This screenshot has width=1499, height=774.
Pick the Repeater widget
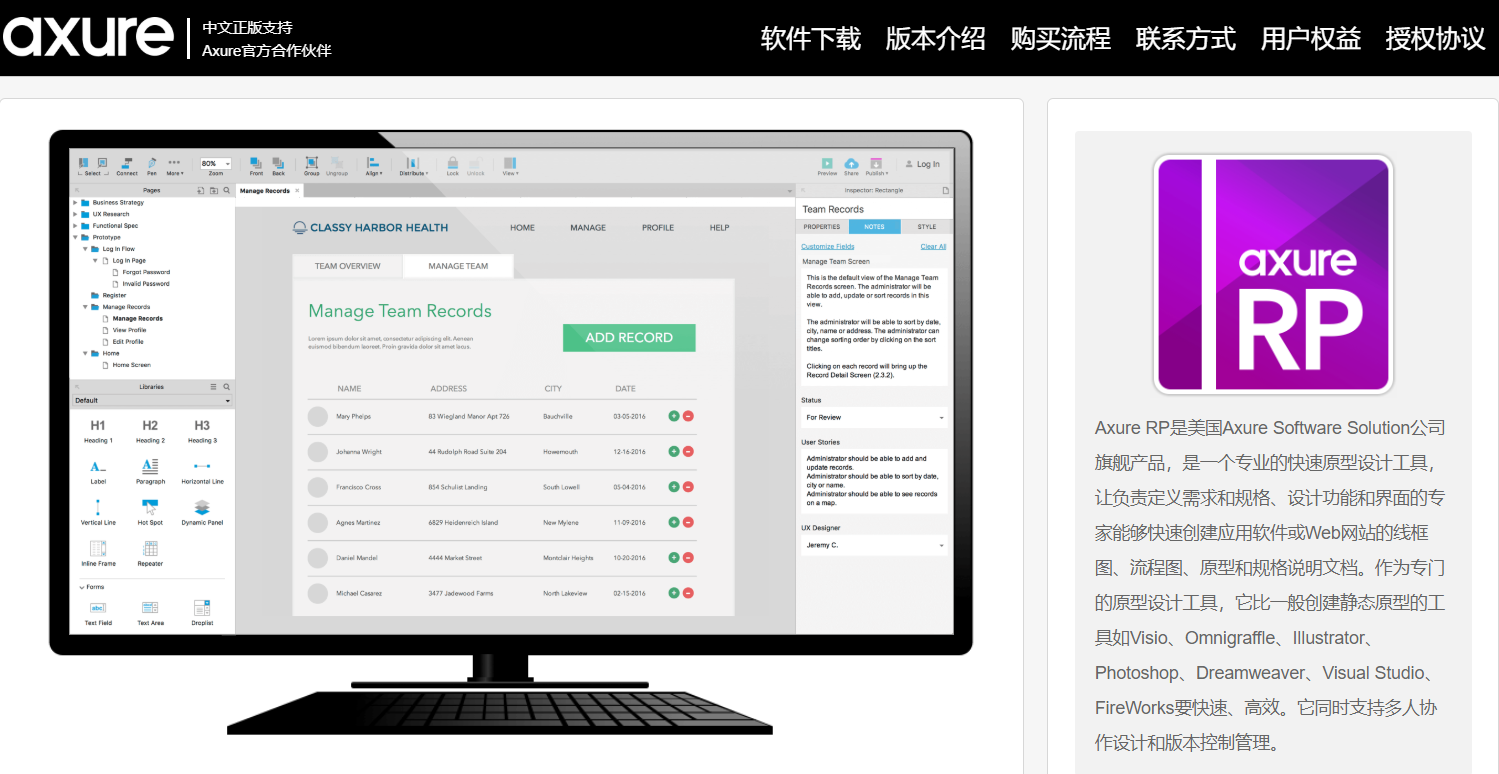tap(150, 553)
